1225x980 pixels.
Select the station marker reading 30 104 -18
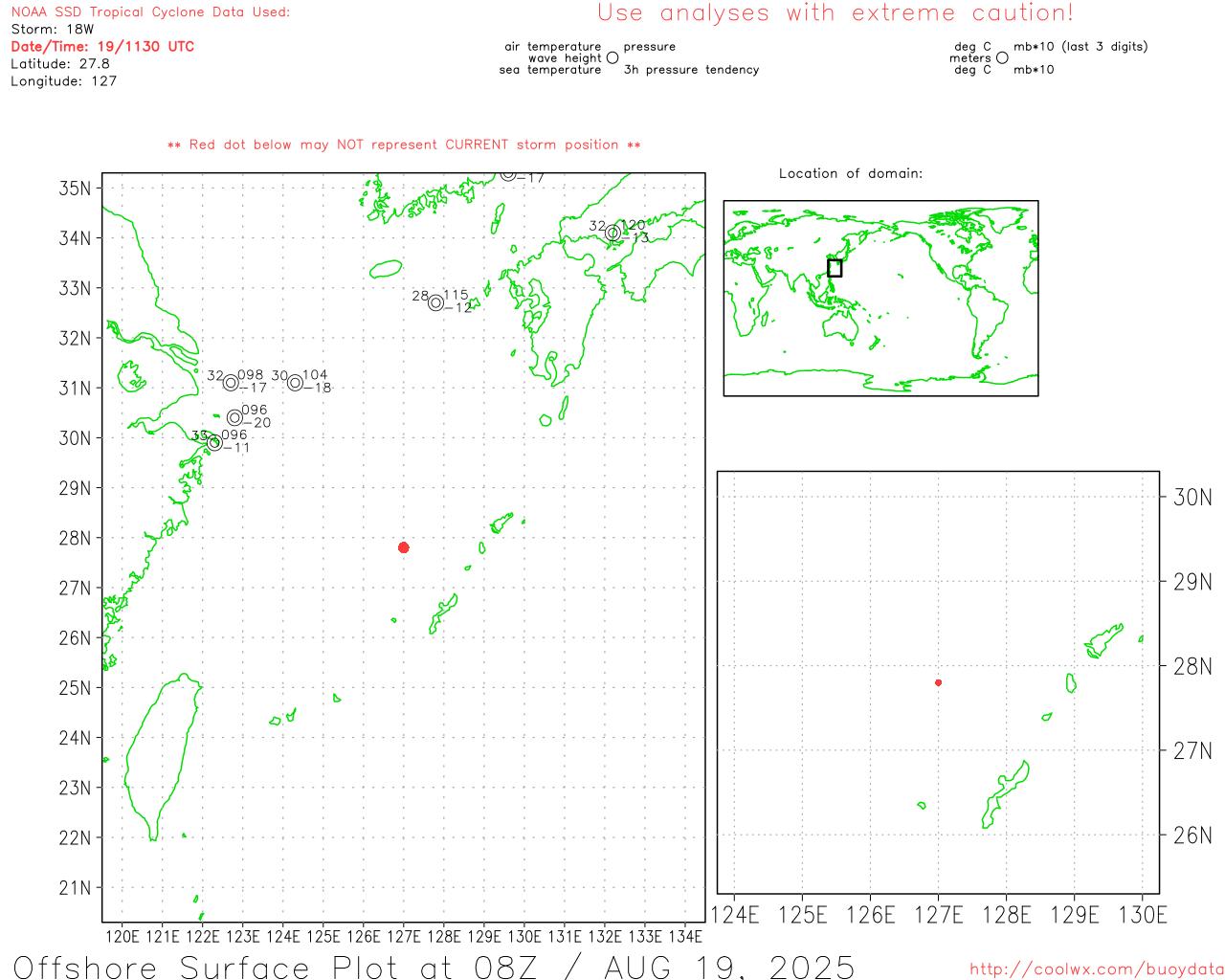(296, 383)
